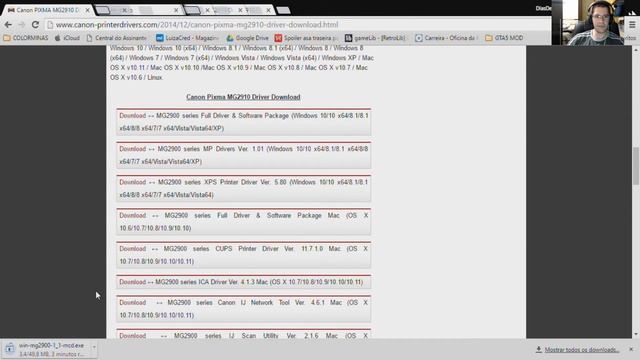
Task: Close the Canon PIXMA MG2910 tab
Action: pos(87,10)
